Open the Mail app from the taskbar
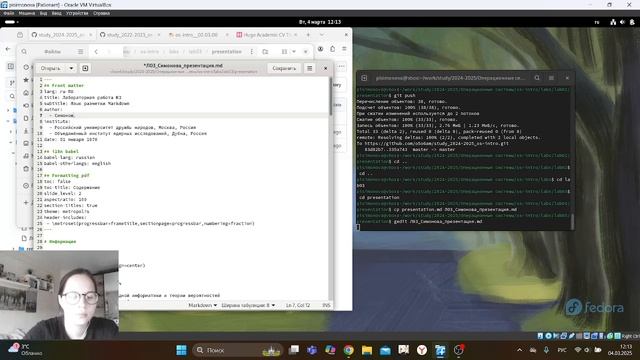Viewport: 640px width, 360px height. pyautogui.click(x=385, y=350)
